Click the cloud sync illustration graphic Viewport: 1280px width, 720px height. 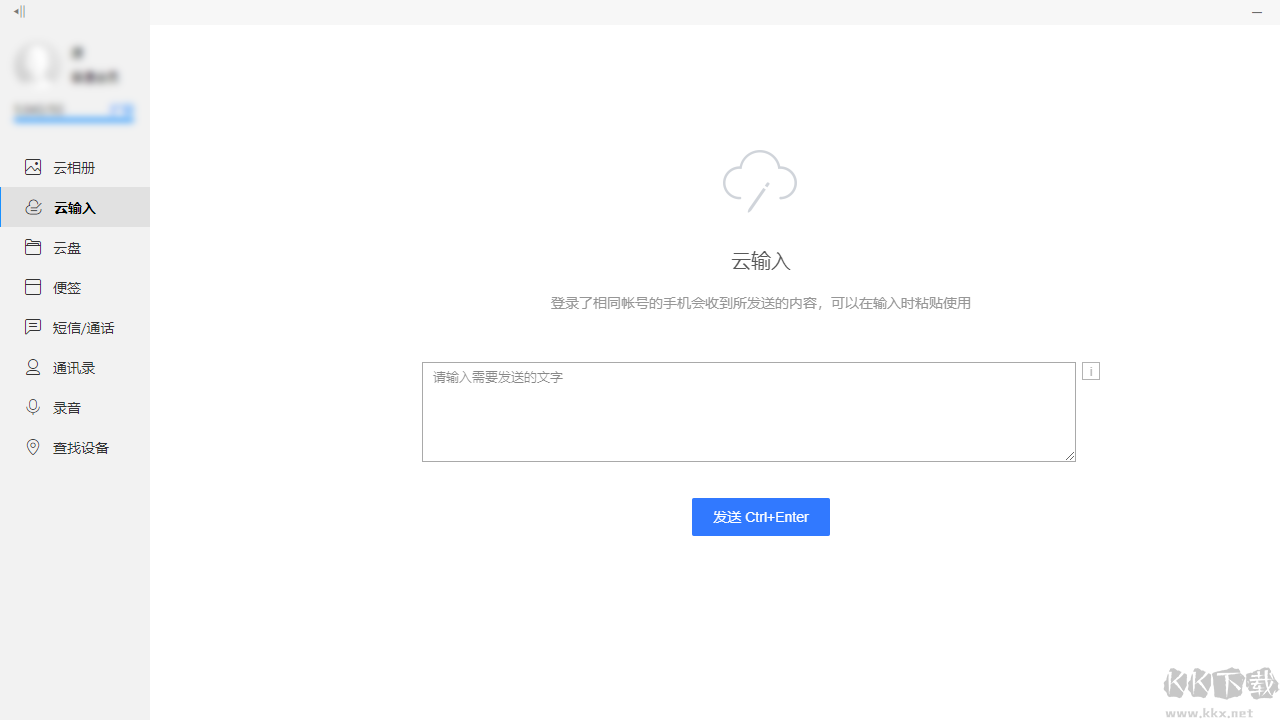point(759,181)
